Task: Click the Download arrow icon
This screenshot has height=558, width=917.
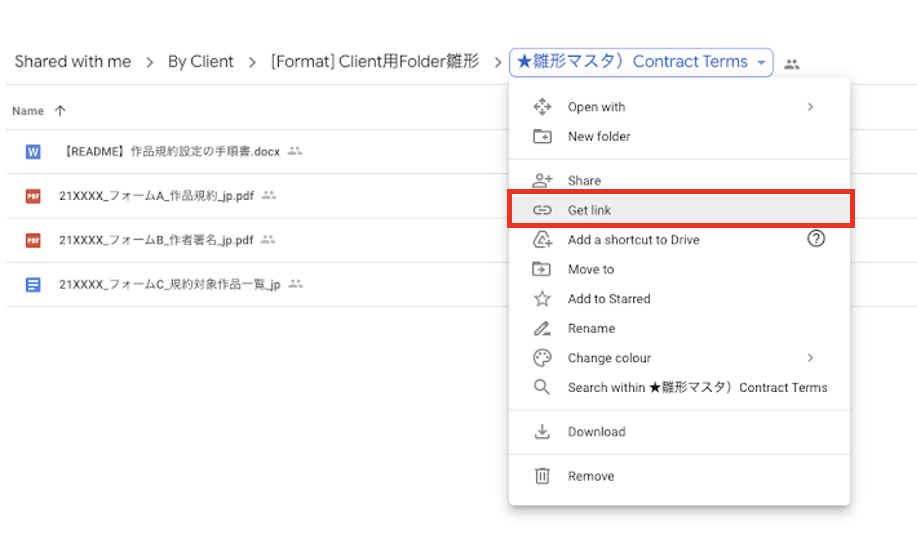Action: point(542,432)
